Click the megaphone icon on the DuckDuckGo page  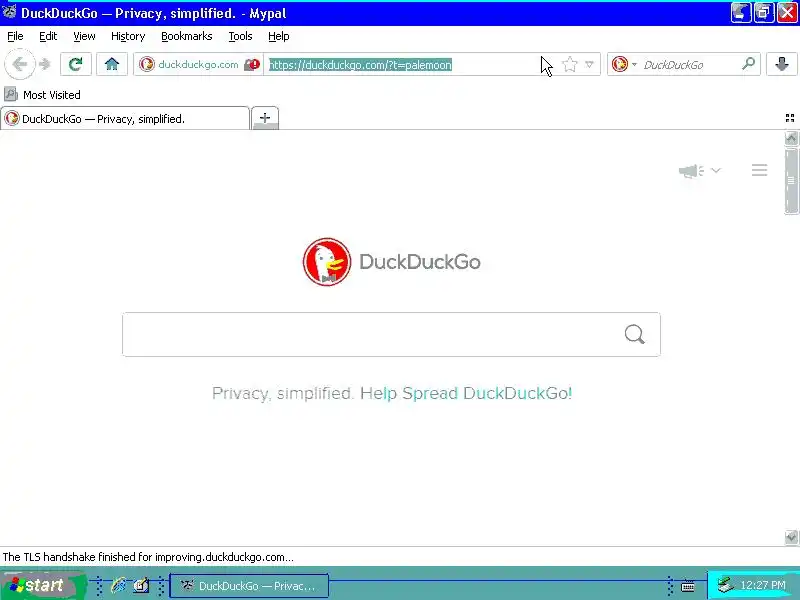coord(691,170)
